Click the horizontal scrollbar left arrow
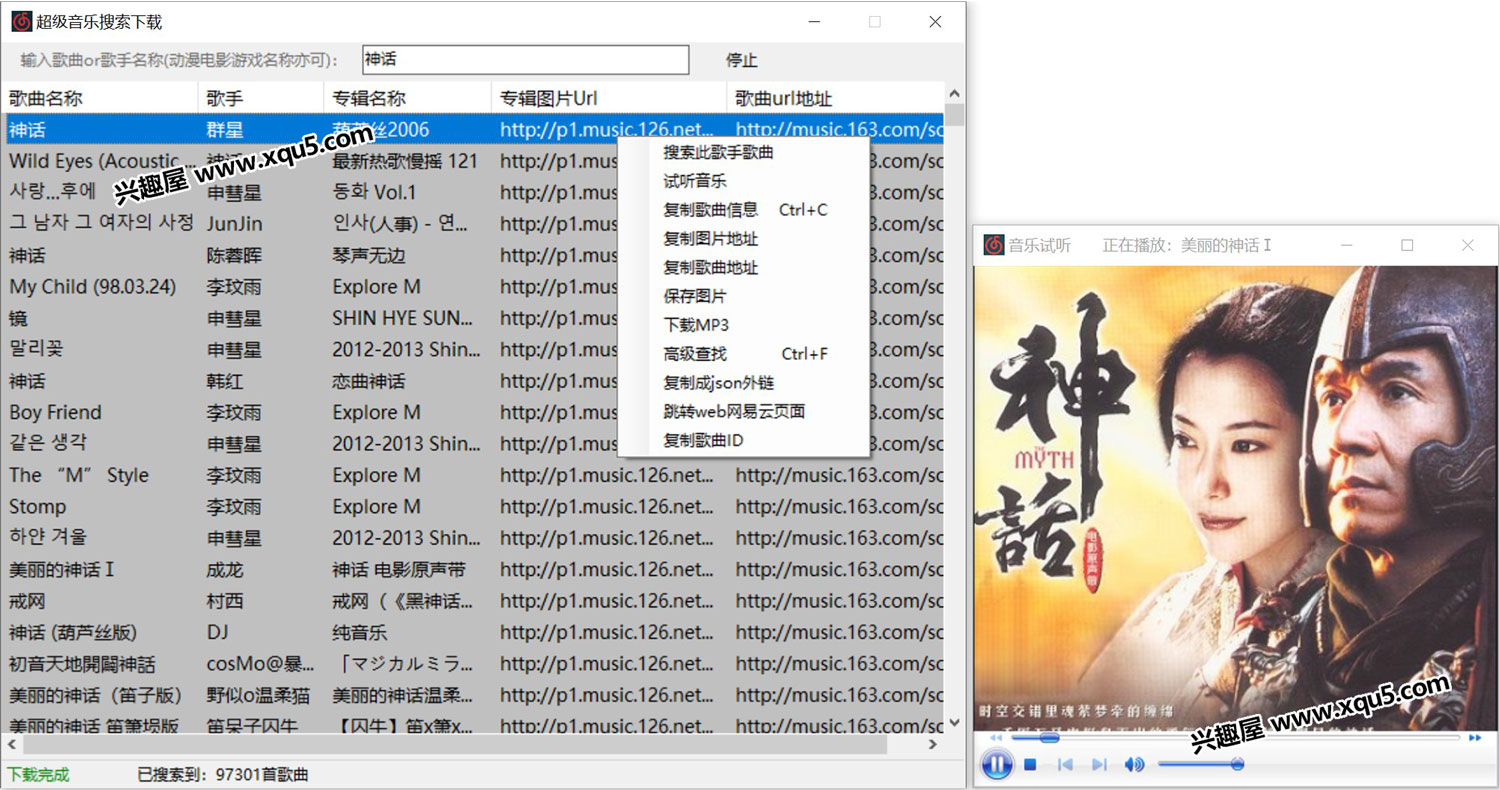This screenshot has height=790, width=1500. 12,745
